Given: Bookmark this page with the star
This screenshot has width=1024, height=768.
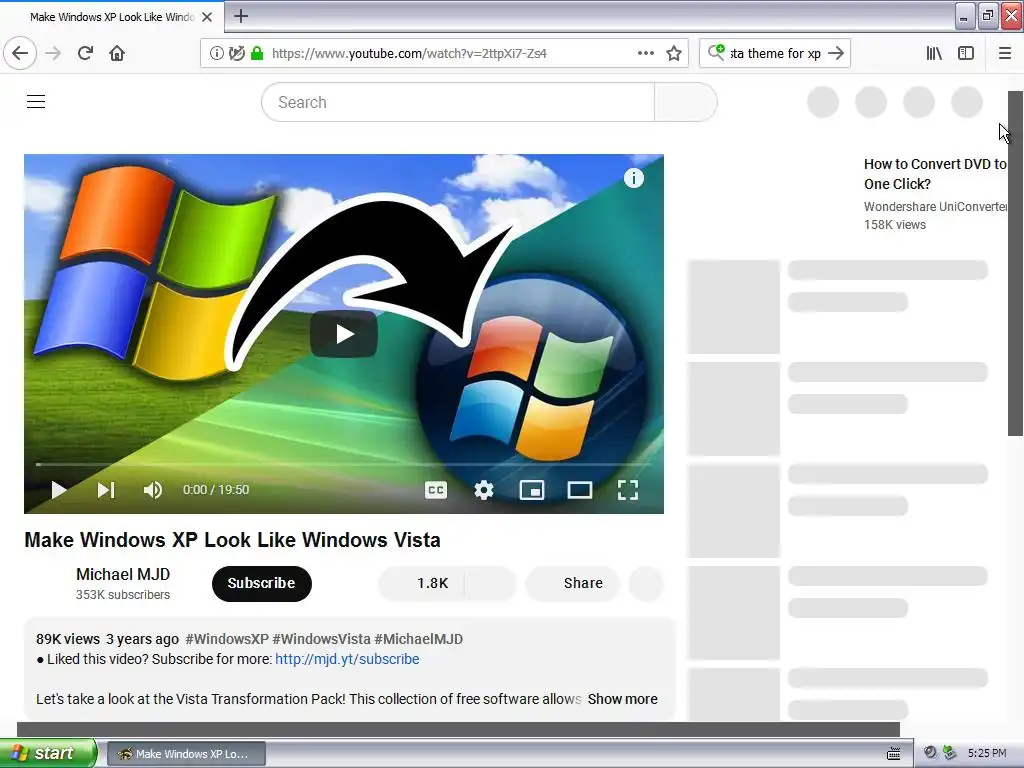Looking at the screenshot, I should click(674, 53).
